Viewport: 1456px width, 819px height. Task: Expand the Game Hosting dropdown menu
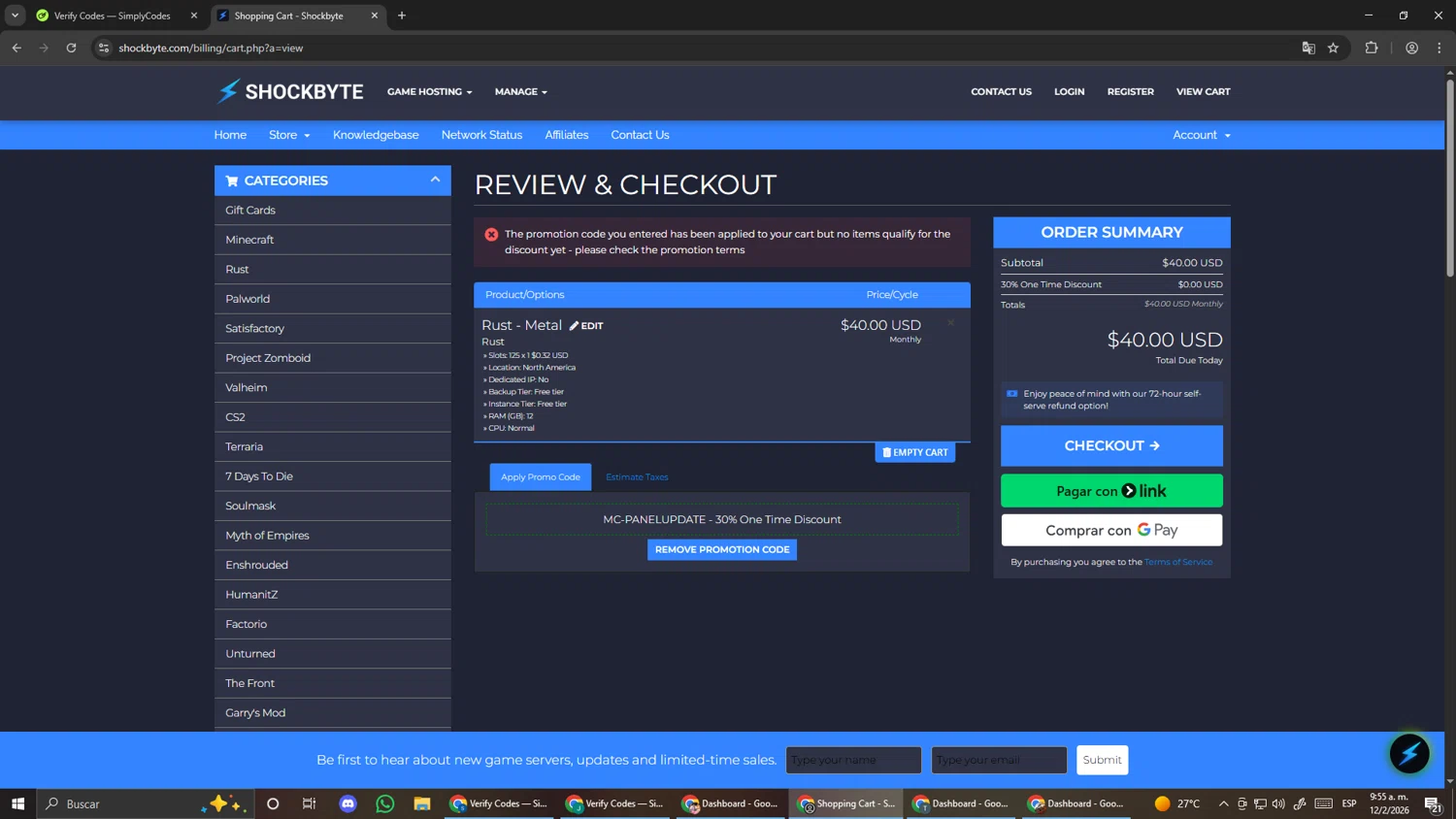(x=429, y=92)
